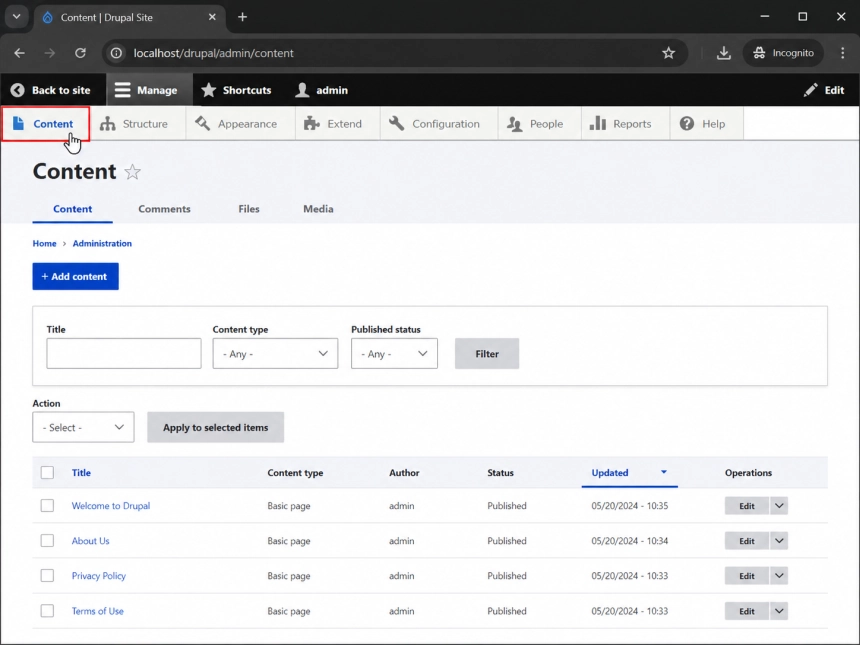Open the admin user menu
Viewport: 860px width, 645px height.
321,90
